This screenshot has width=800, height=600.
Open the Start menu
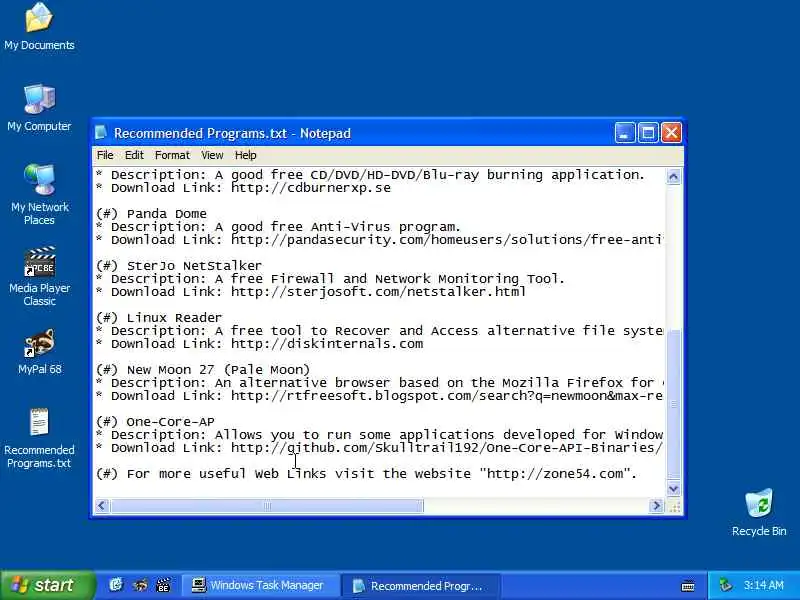point(47,585)
